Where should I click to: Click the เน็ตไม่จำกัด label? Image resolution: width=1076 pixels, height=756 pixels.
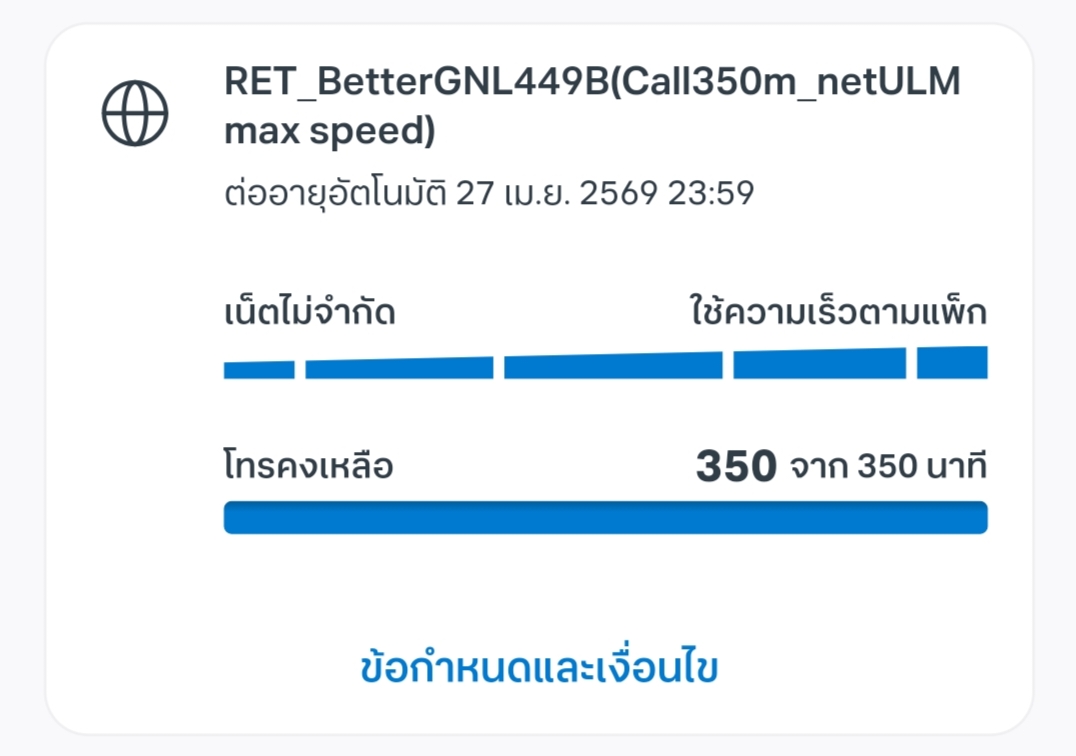(309, 312)
